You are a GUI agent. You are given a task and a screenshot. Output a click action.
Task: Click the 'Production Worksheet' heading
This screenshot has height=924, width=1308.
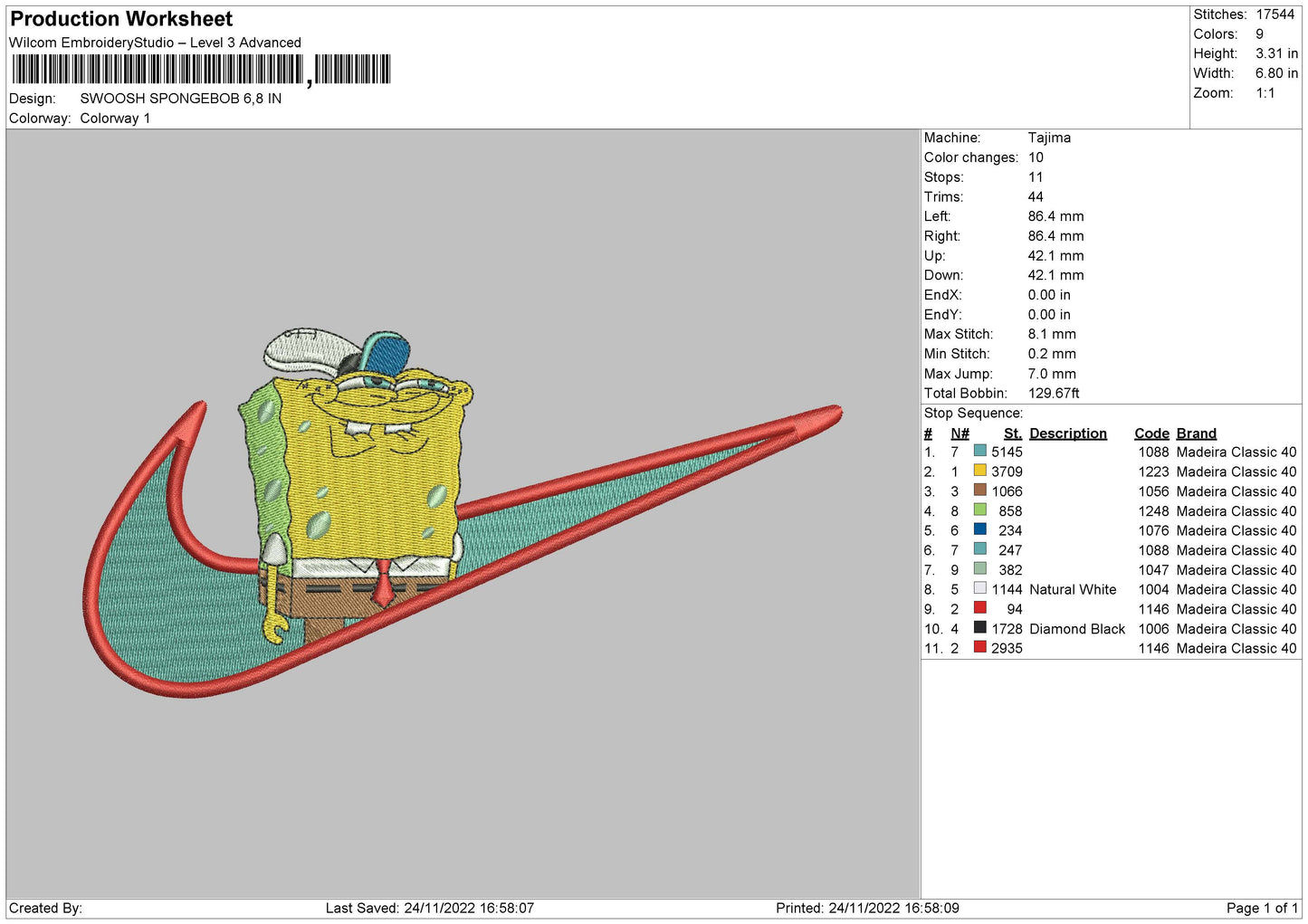121,19
